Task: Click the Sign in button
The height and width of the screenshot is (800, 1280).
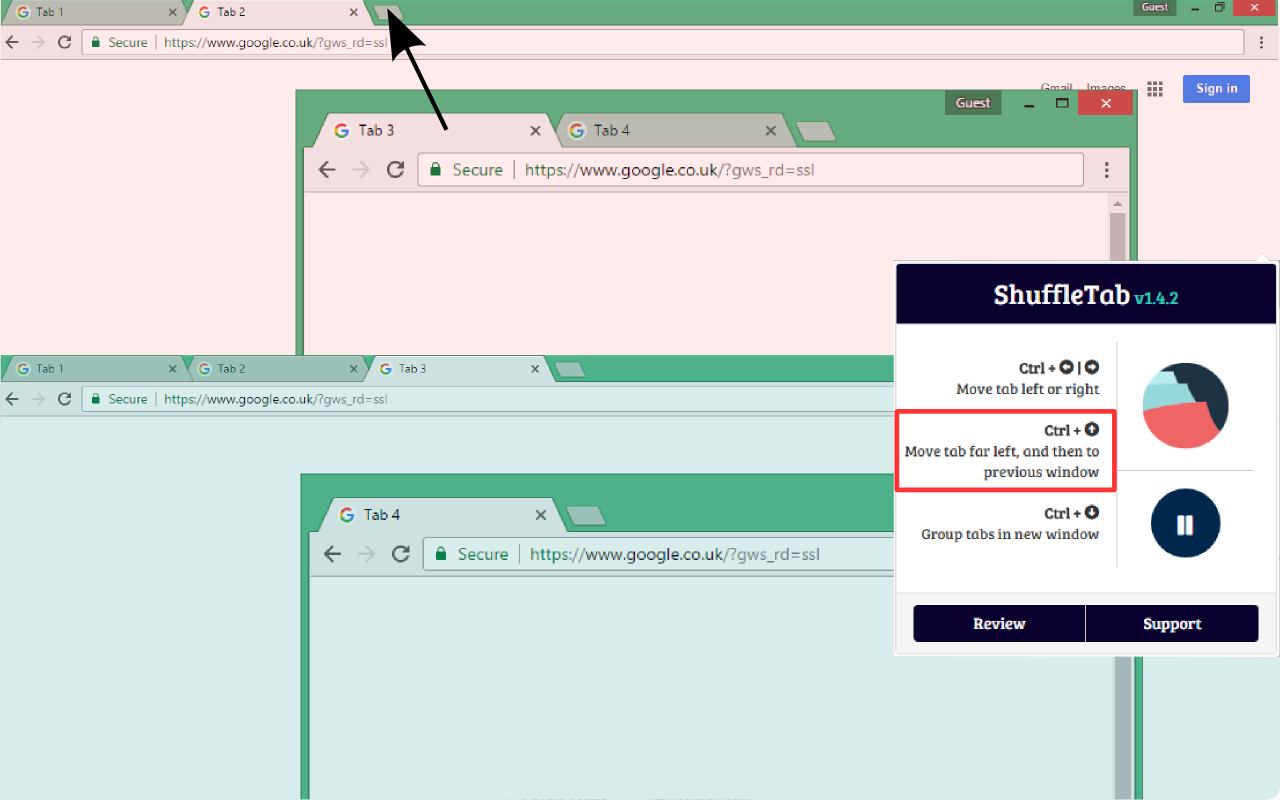Action: click(1216, 88)
